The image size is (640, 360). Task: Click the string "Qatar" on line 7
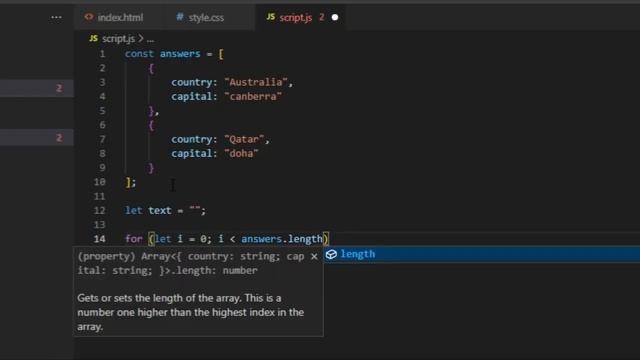click(x=244, y=140)
